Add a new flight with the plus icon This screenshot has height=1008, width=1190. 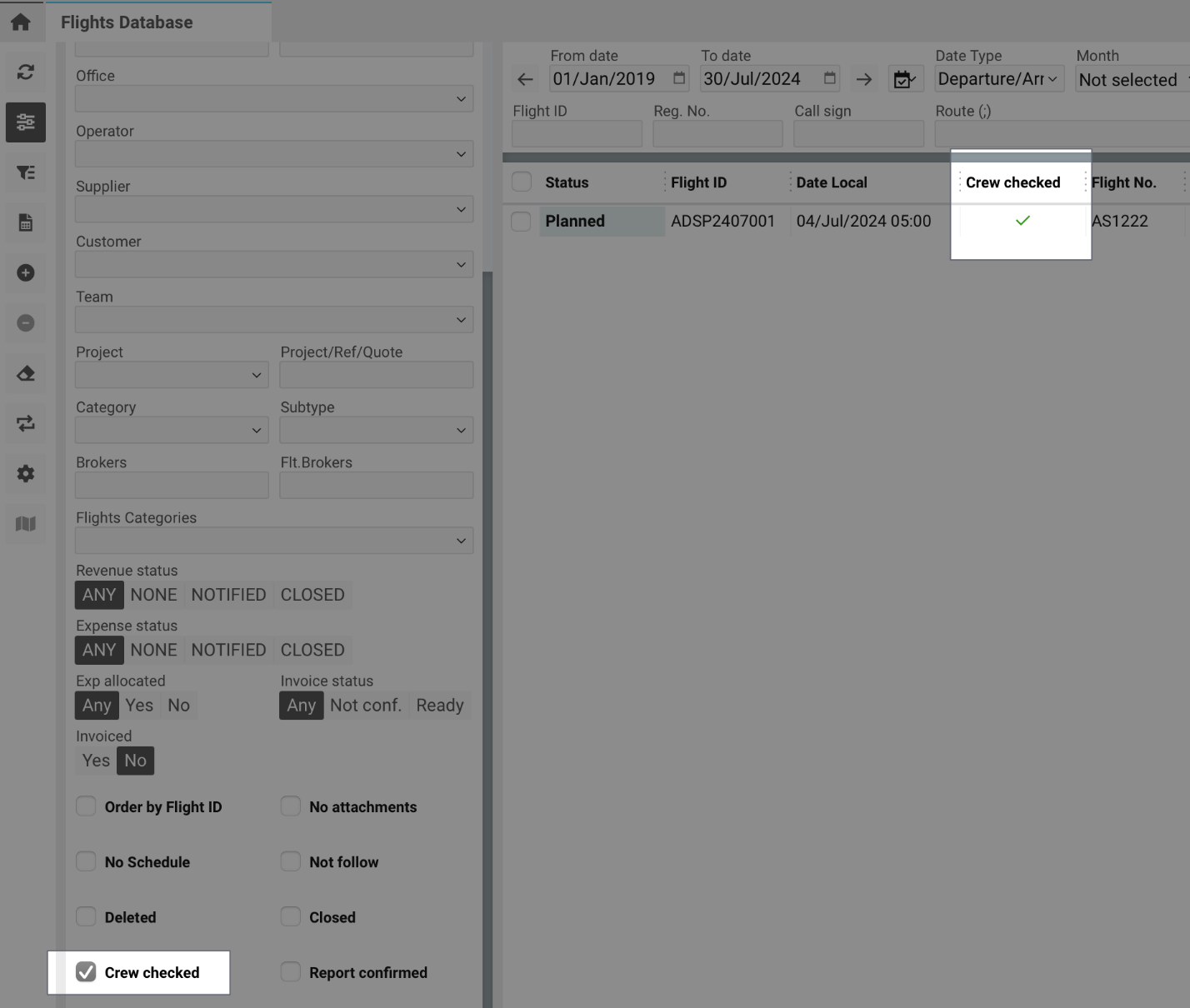pos(25,272)
